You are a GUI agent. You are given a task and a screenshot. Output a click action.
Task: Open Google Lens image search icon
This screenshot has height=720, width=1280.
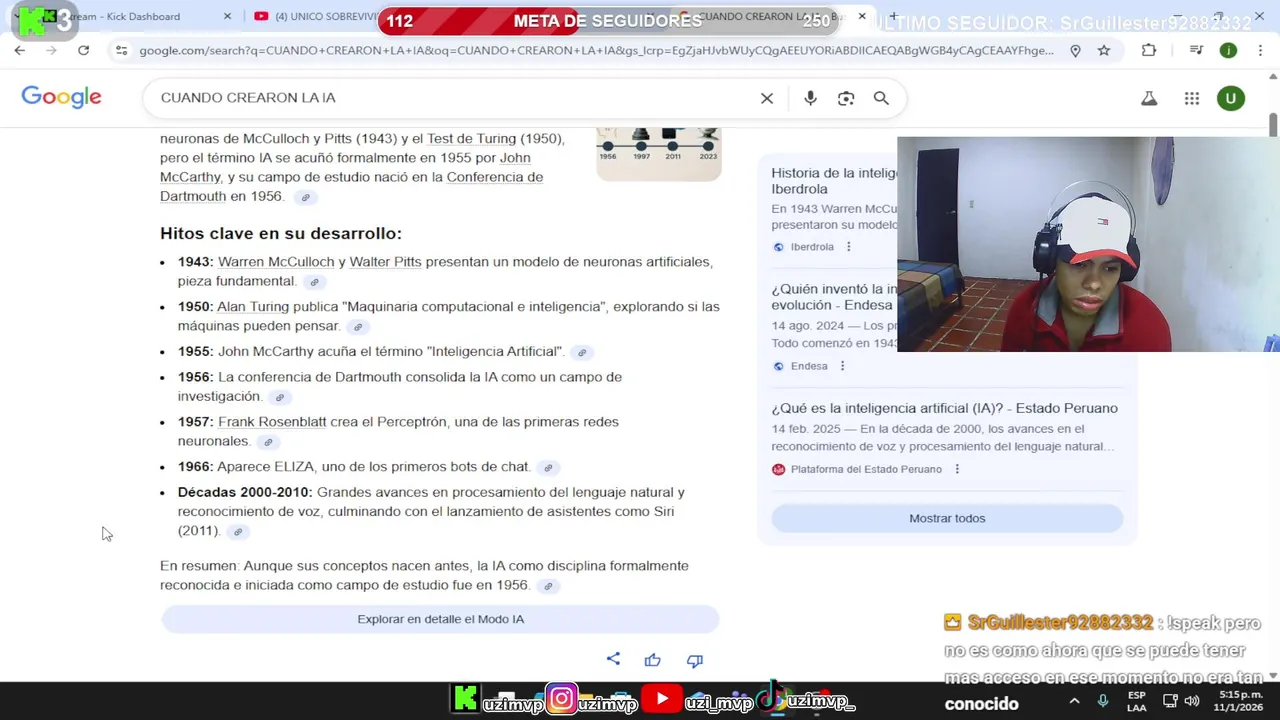pyautogui.click(x=846, y=98)
